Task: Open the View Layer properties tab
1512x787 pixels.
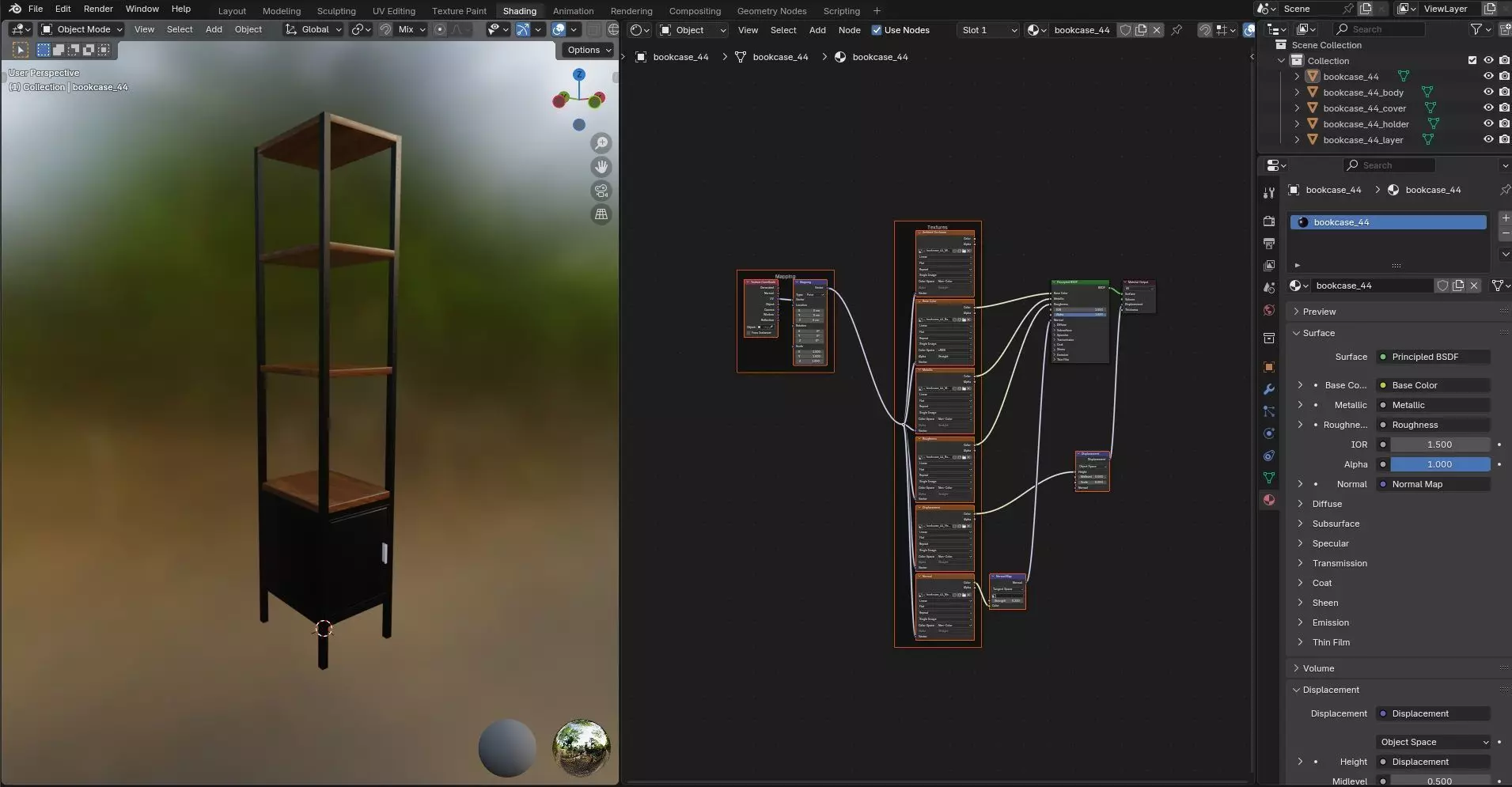Action: click(x=1269, y=265)
